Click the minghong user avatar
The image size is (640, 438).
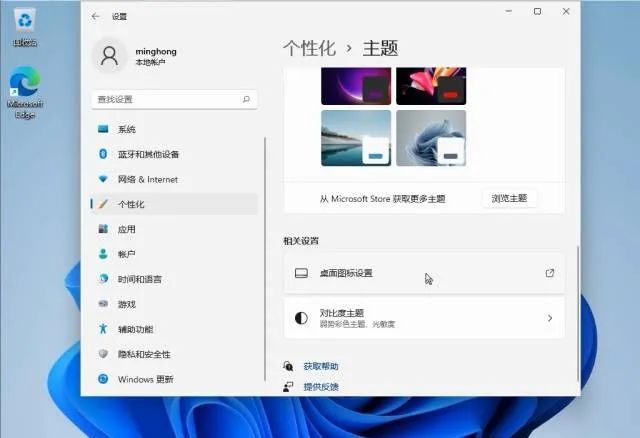point(109,56)
